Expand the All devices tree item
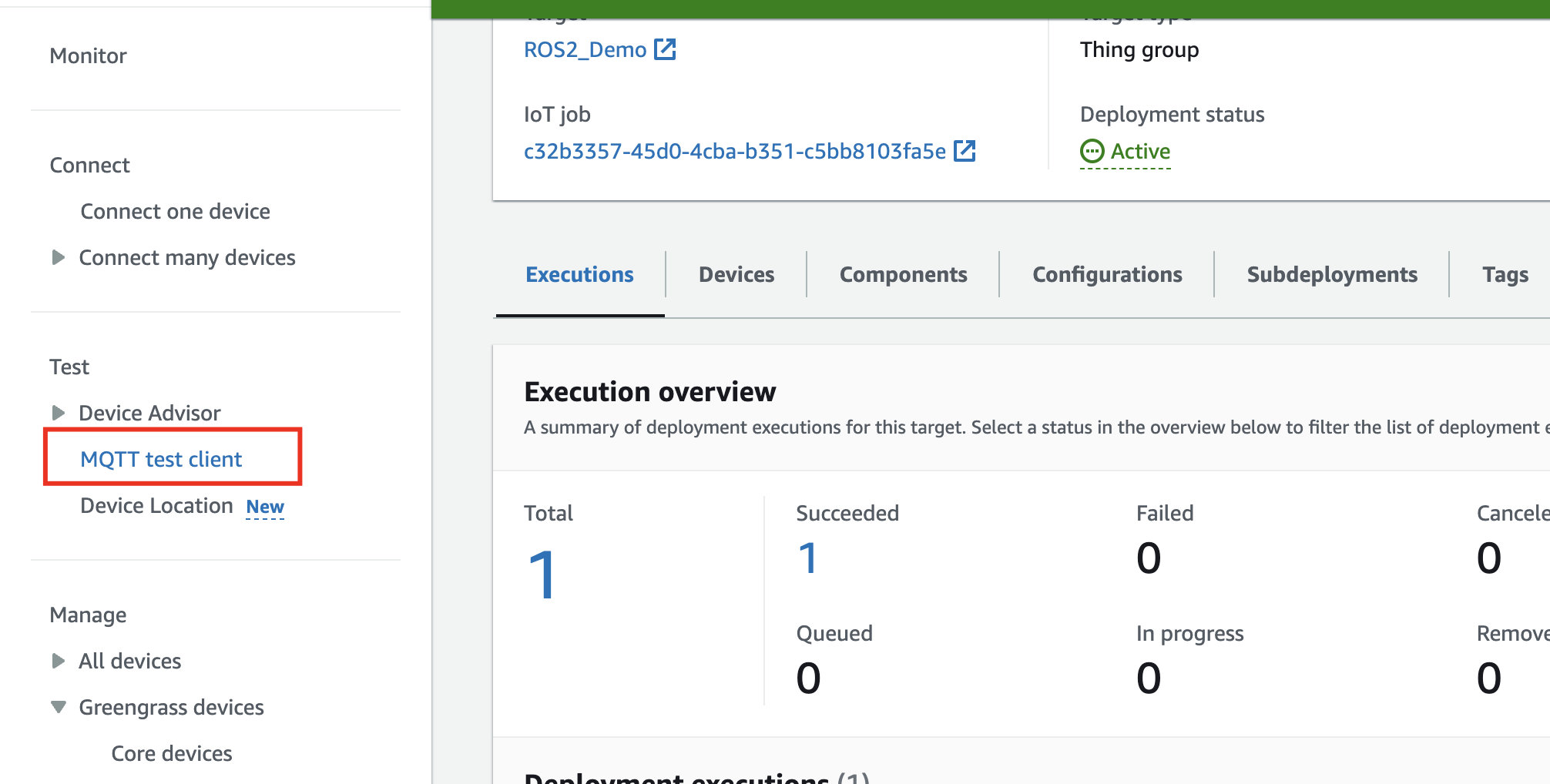 (60, 661)
